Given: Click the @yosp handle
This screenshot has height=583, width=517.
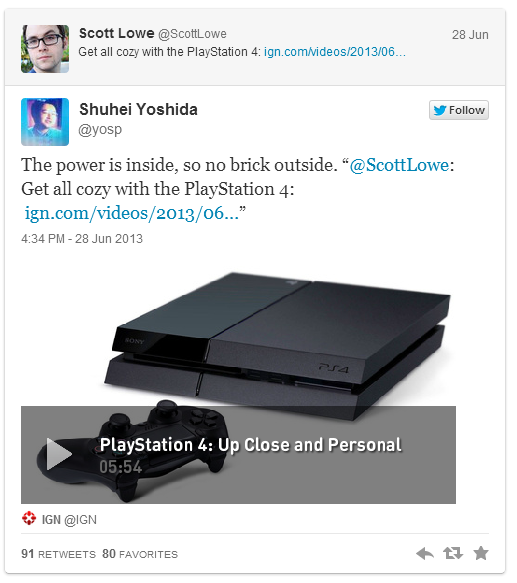Looking at the screenshot, I should tap(100, 130).
